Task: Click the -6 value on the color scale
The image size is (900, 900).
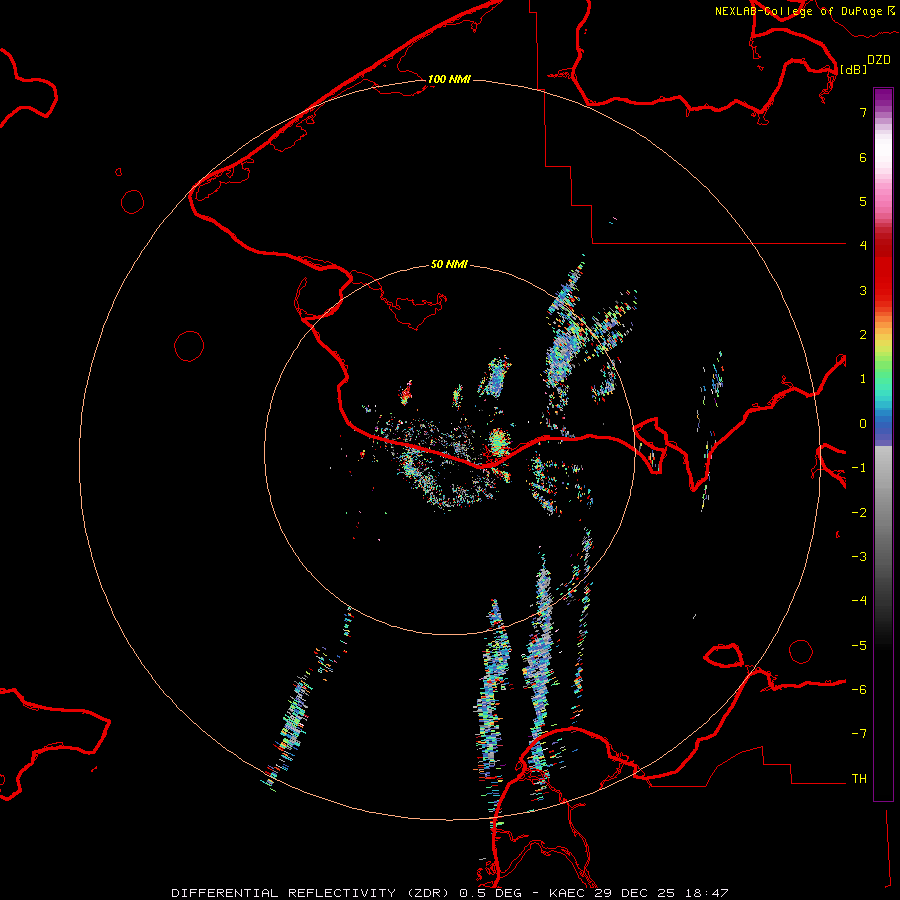Action: click(x=859, y=689)
